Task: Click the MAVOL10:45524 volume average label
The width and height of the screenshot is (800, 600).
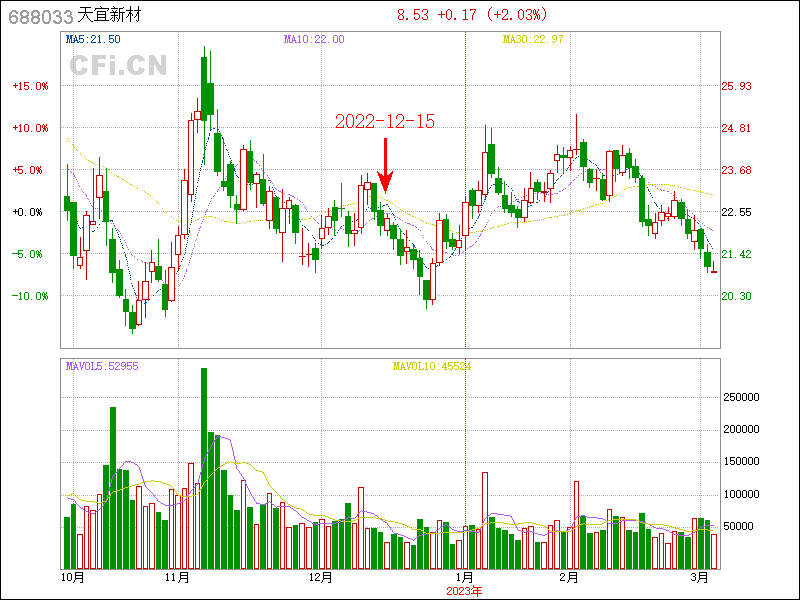Action: point(431,366)
